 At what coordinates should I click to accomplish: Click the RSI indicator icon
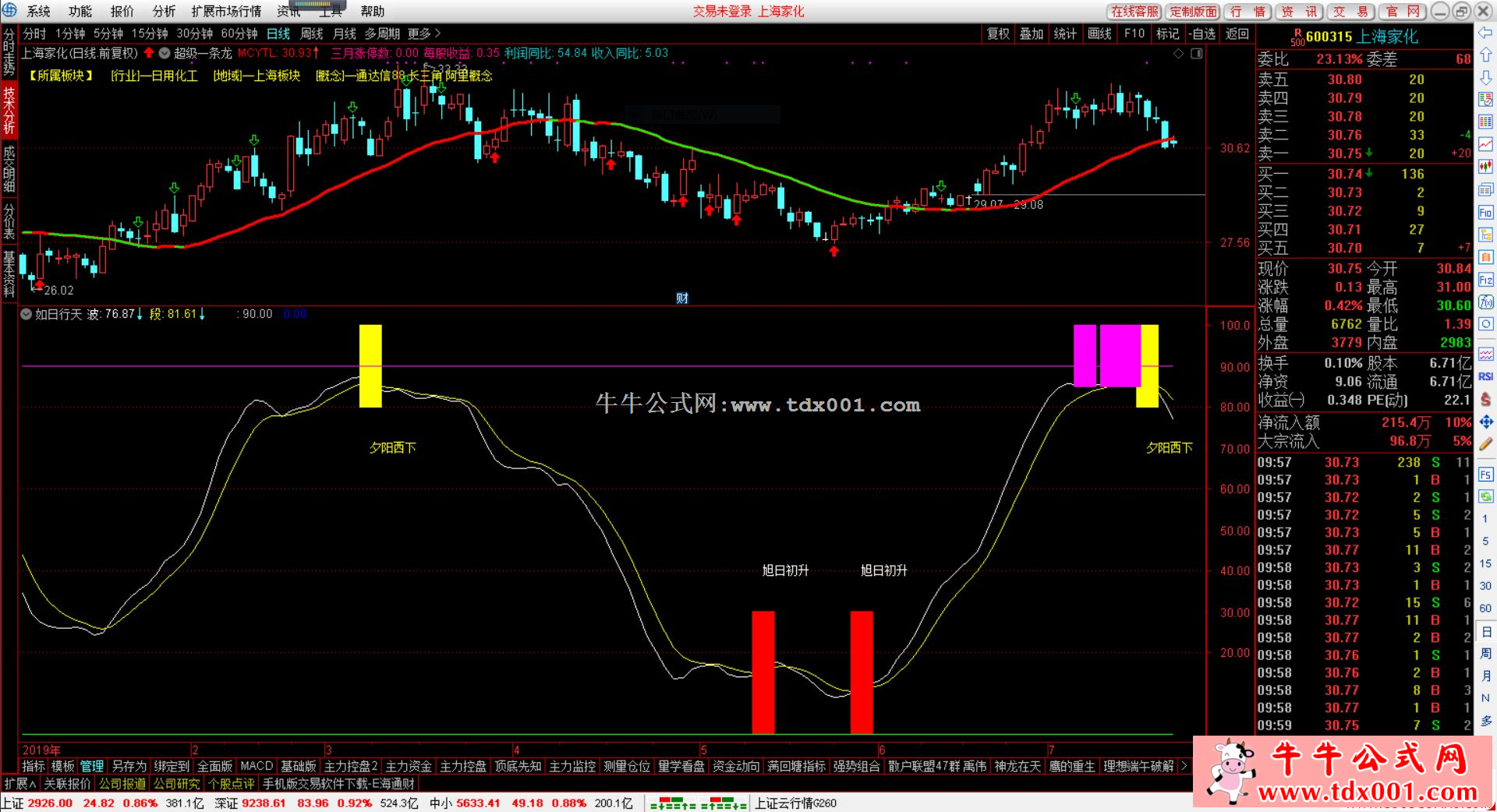1485,376
